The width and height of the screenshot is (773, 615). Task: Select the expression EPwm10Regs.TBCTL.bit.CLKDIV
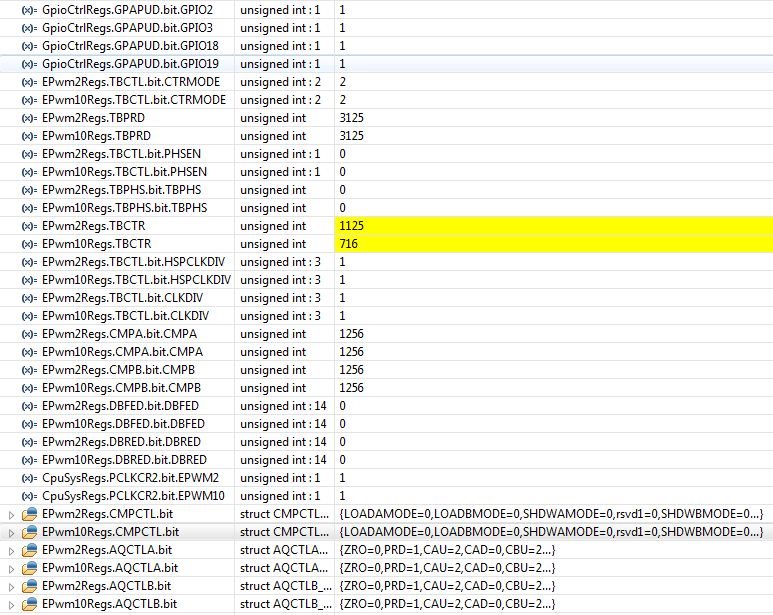pos(125,316)
